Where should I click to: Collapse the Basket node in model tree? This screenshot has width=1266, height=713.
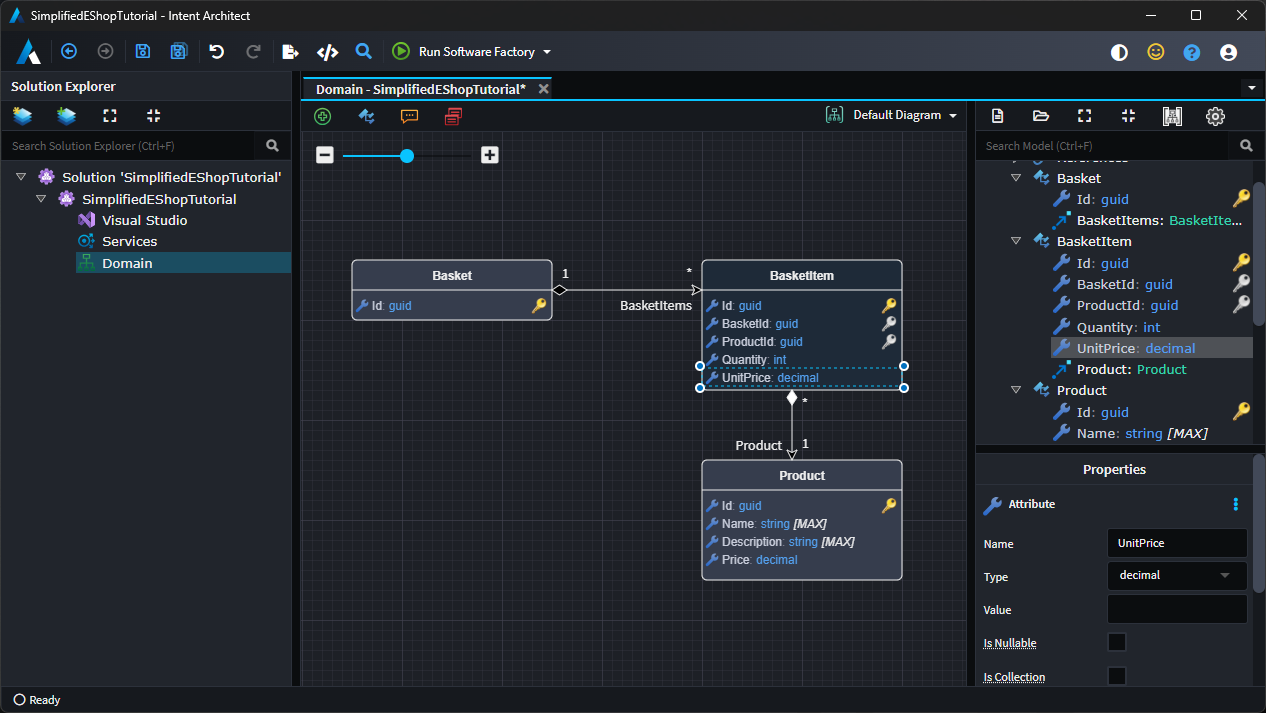coord(1016,178)
